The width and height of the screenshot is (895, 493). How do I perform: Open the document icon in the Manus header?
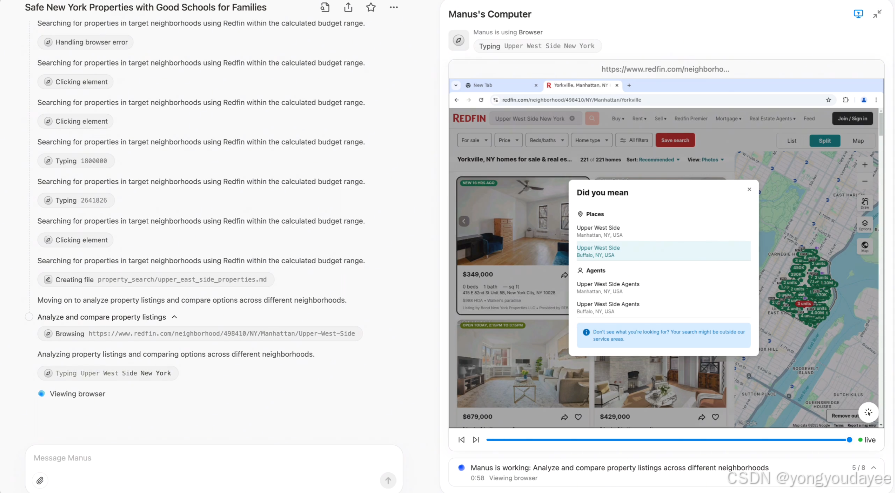pos(325,7)
